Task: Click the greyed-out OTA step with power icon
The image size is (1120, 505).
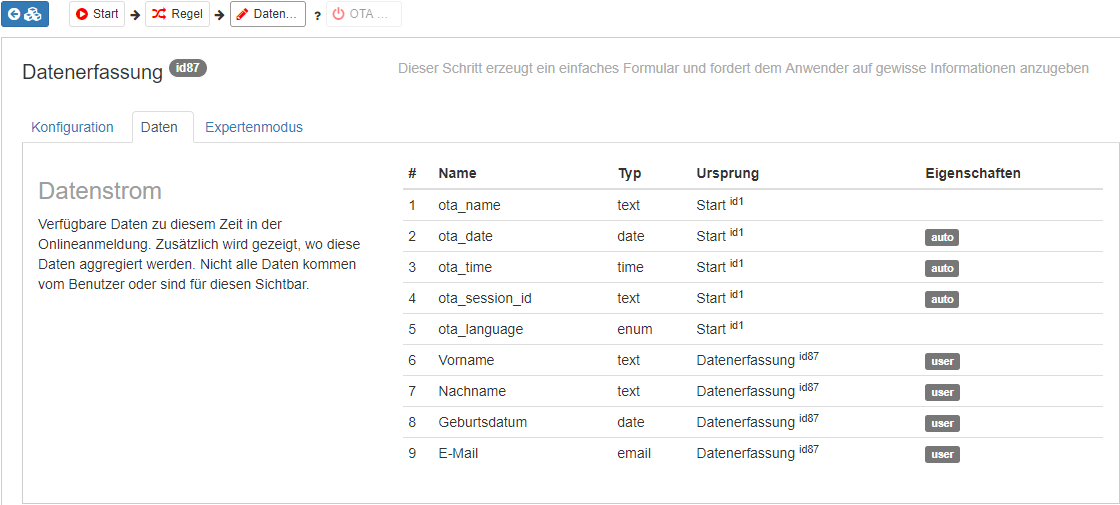Action: click(363, 14)
